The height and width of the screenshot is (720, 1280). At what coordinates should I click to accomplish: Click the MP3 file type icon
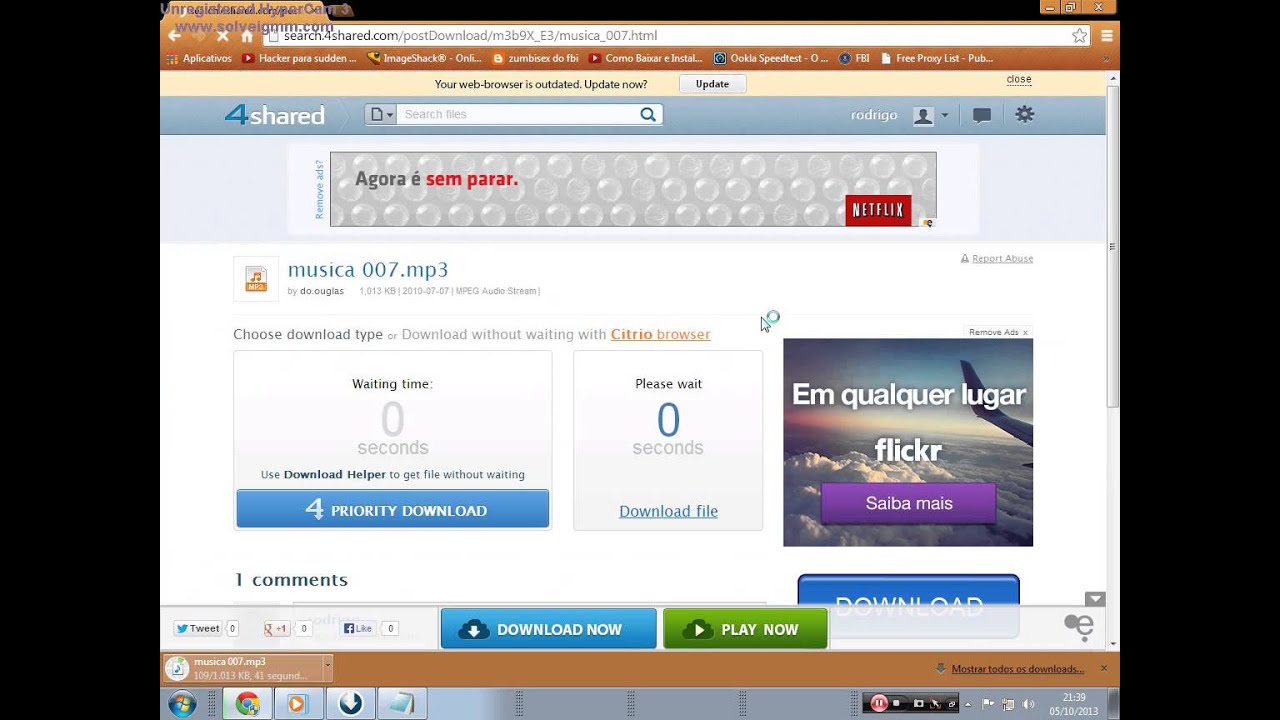click(256, 279)
